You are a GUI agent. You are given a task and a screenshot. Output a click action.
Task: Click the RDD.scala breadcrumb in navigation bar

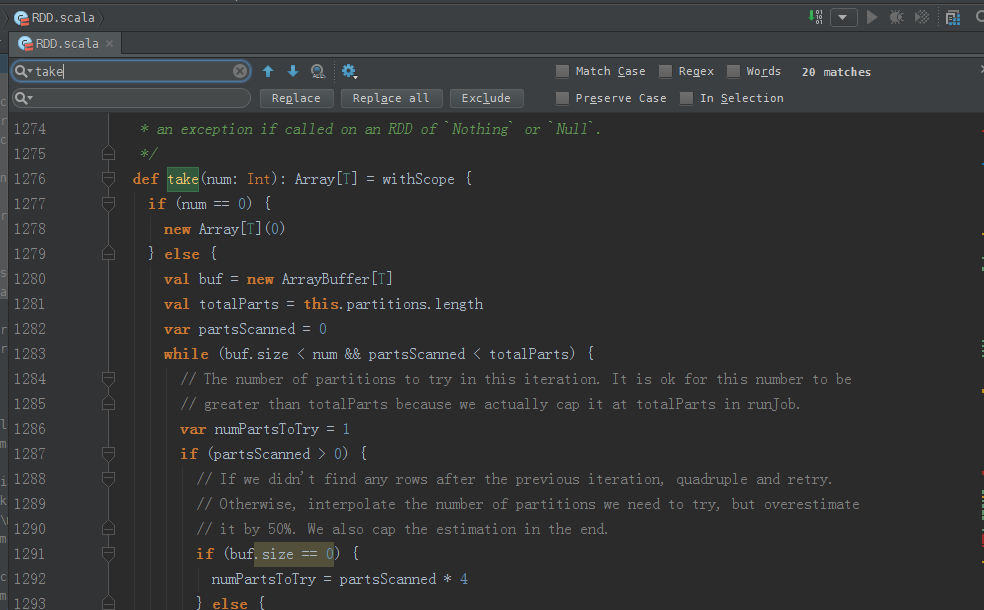pos(55,18)
